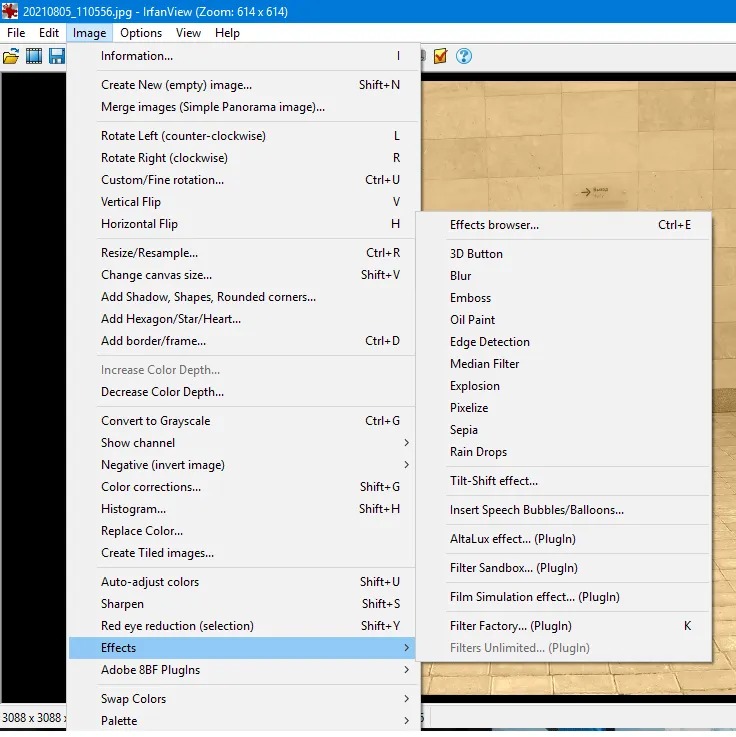Open Filter Factory... (PlugIn)
Screen dimensions: 736x737
click(x=564, y=626)
